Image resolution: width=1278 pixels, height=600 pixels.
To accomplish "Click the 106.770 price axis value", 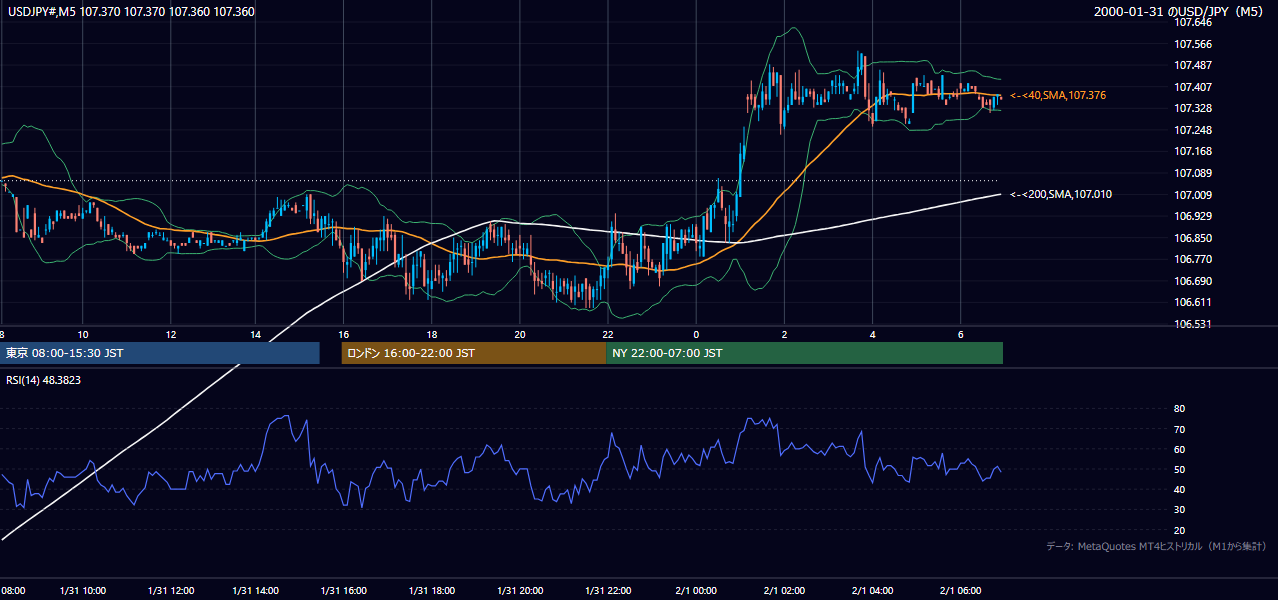I will tap(1192, 259).
